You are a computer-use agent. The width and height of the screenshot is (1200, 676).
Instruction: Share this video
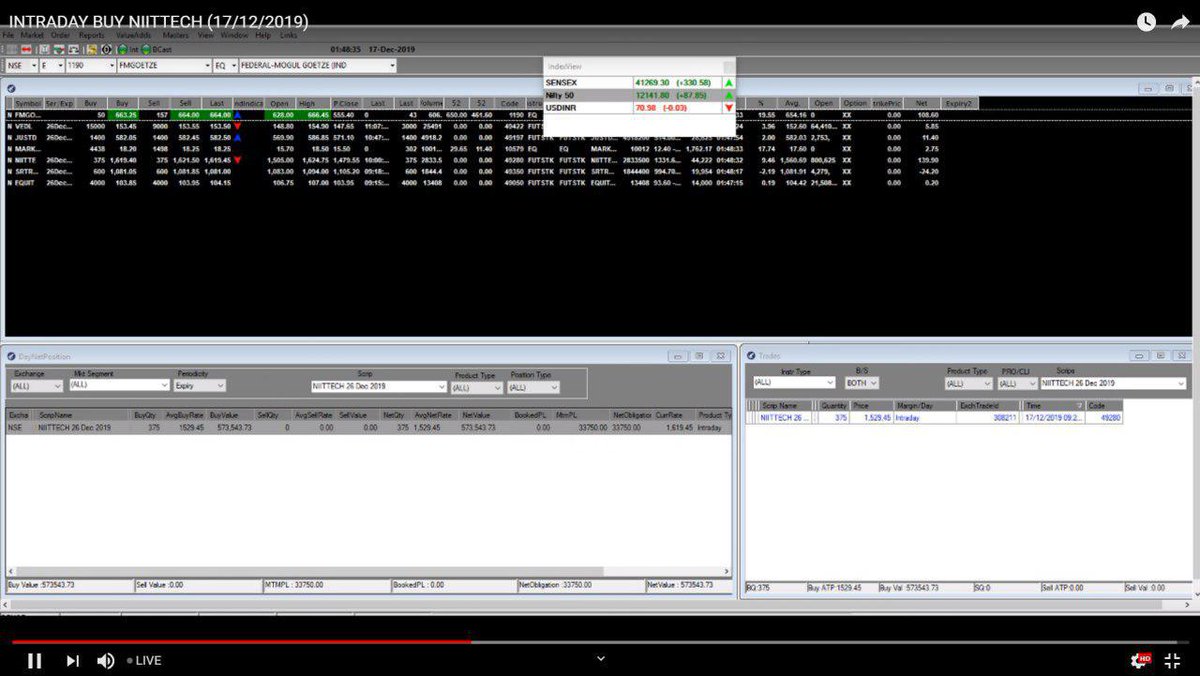point(1179,21)
